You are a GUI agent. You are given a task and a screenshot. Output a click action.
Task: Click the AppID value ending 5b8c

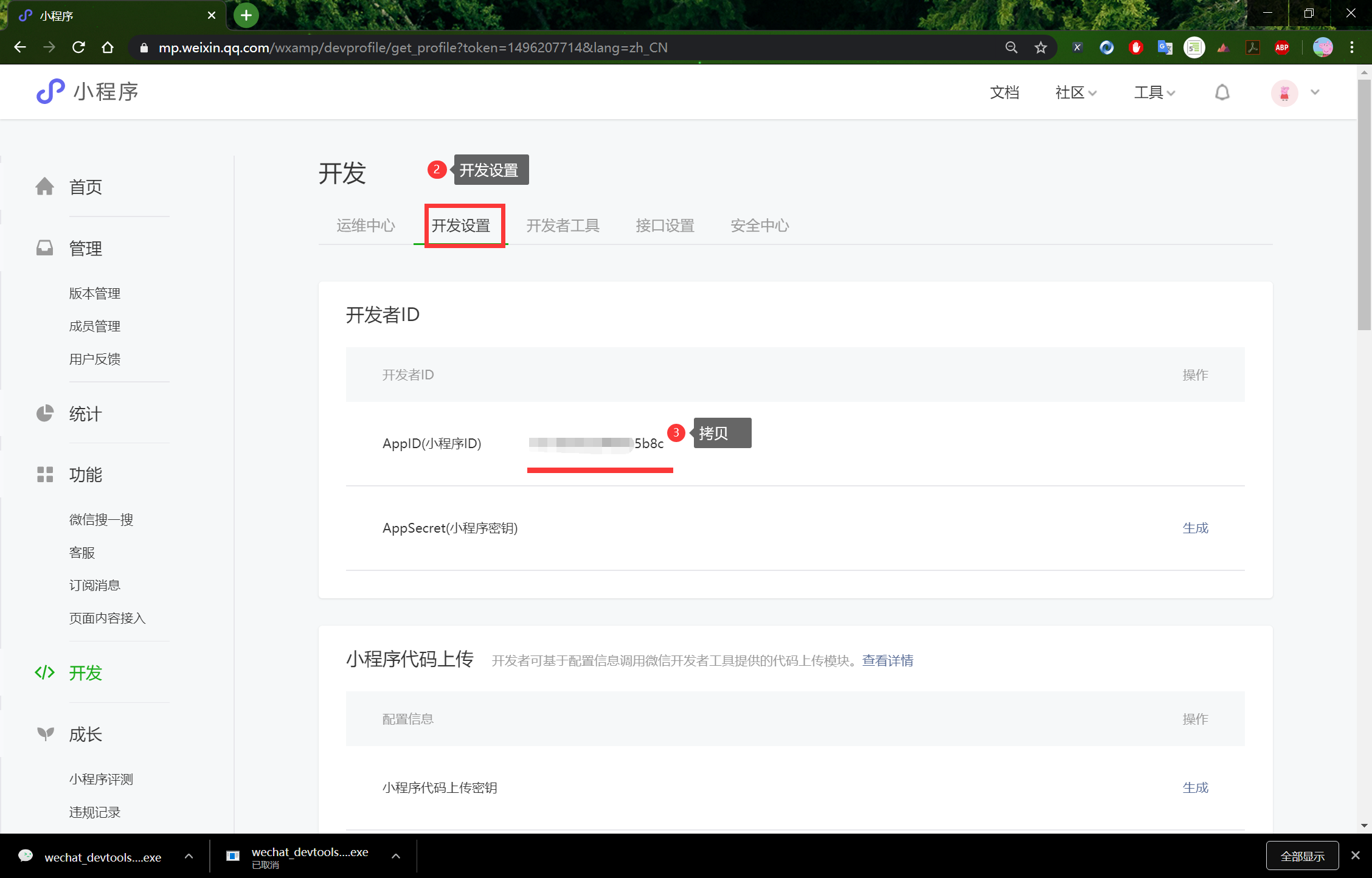pos(596,443)
